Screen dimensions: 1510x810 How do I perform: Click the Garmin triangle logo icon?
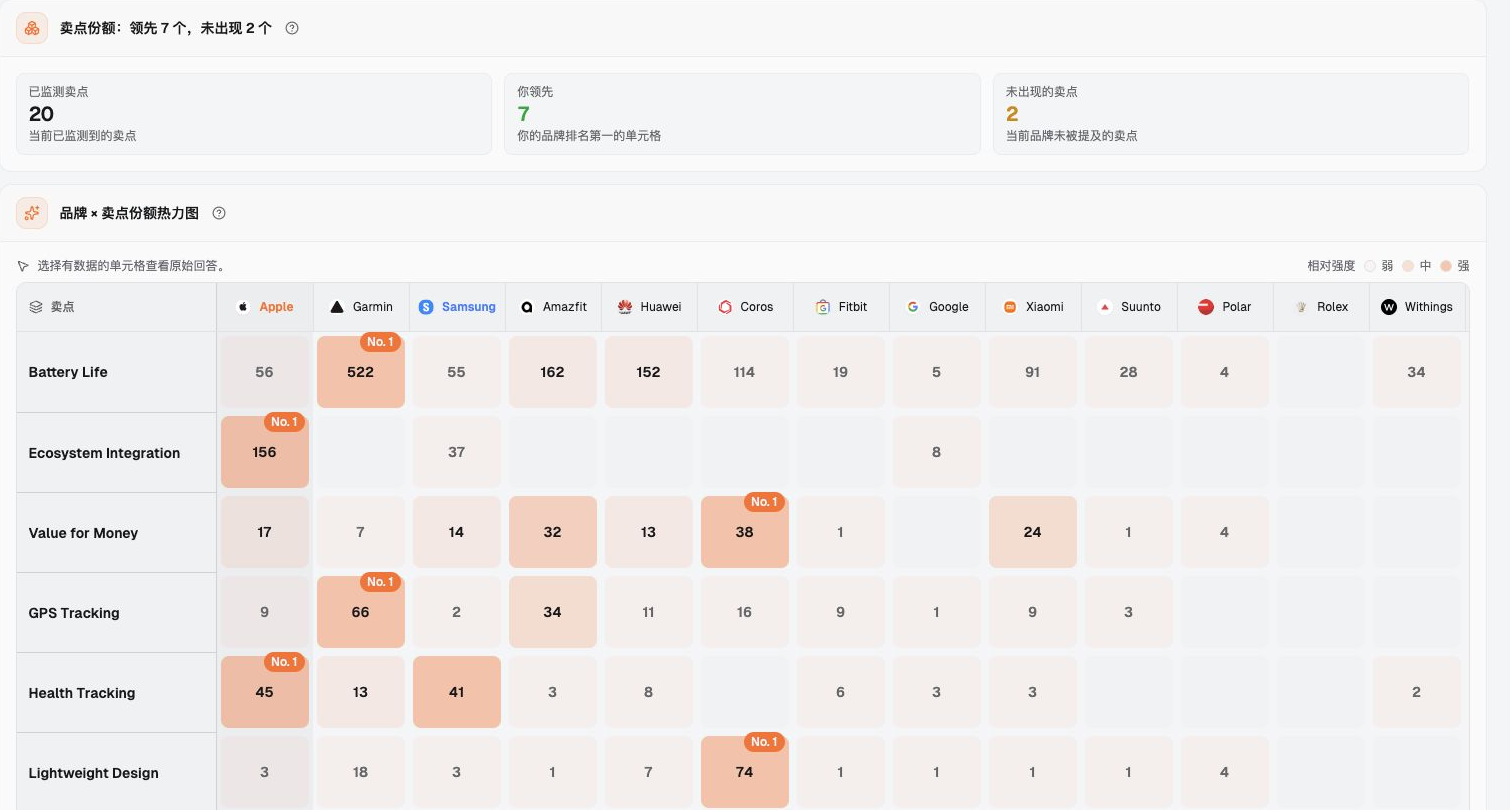pos(337,307)
